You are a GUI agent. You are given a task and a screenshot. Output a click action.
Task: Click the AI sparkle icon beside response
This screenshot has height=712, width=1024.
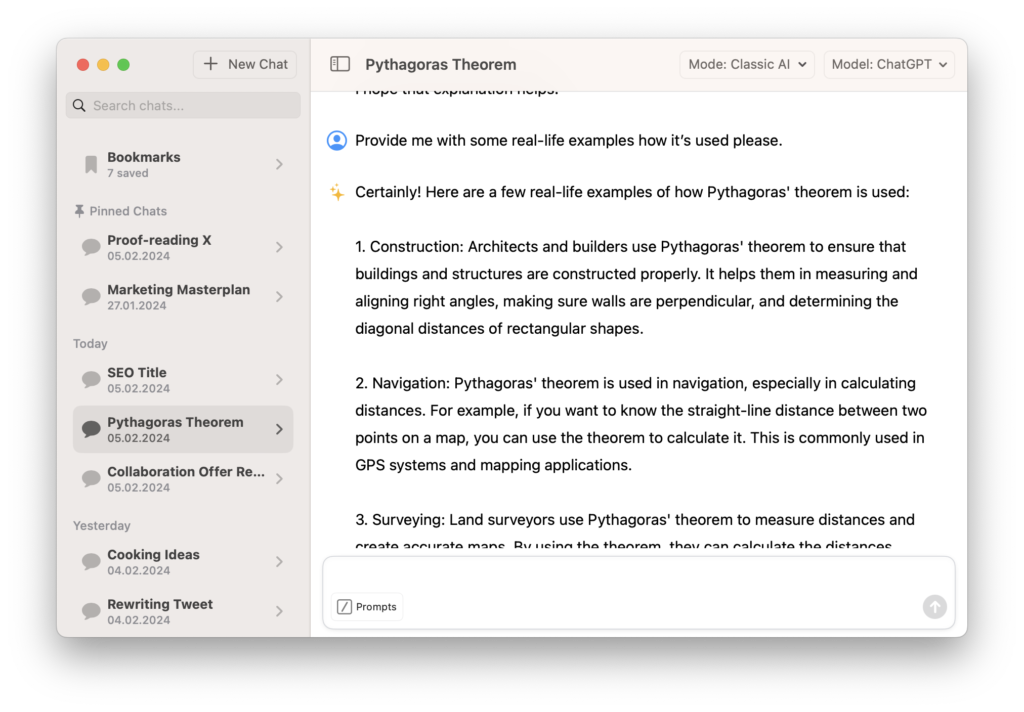(337, 192)
